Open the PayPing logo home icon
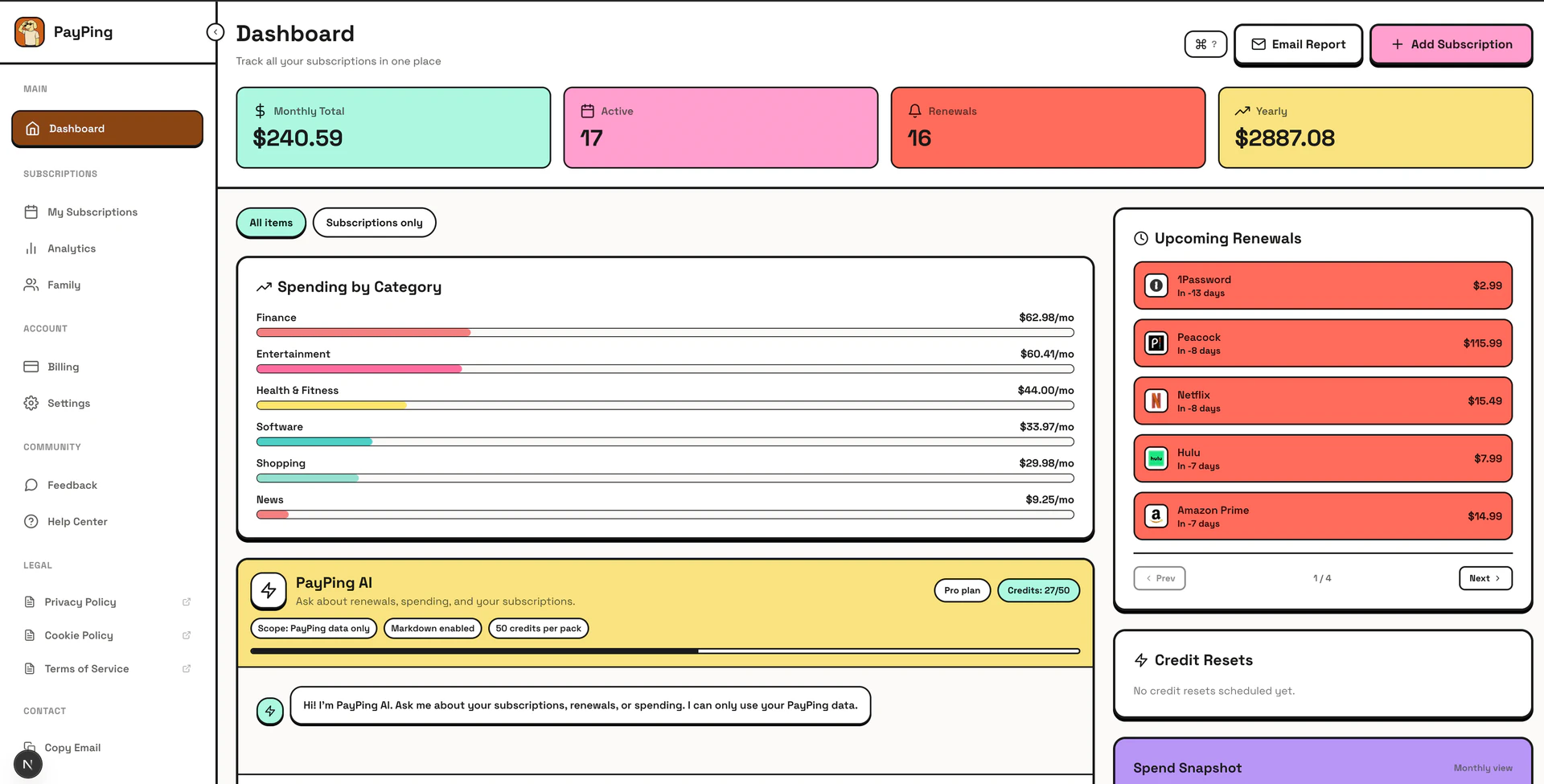1544x784 pixels. point(30,32)
